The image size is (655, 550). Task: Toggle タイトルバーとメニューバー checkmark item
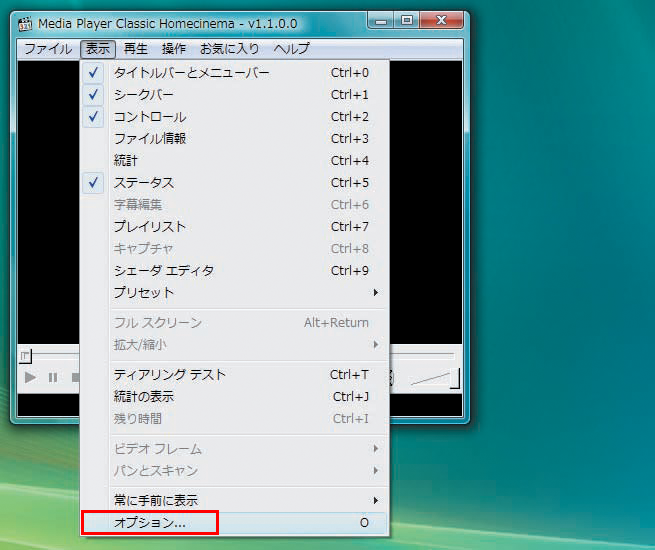tap(234, 73)
